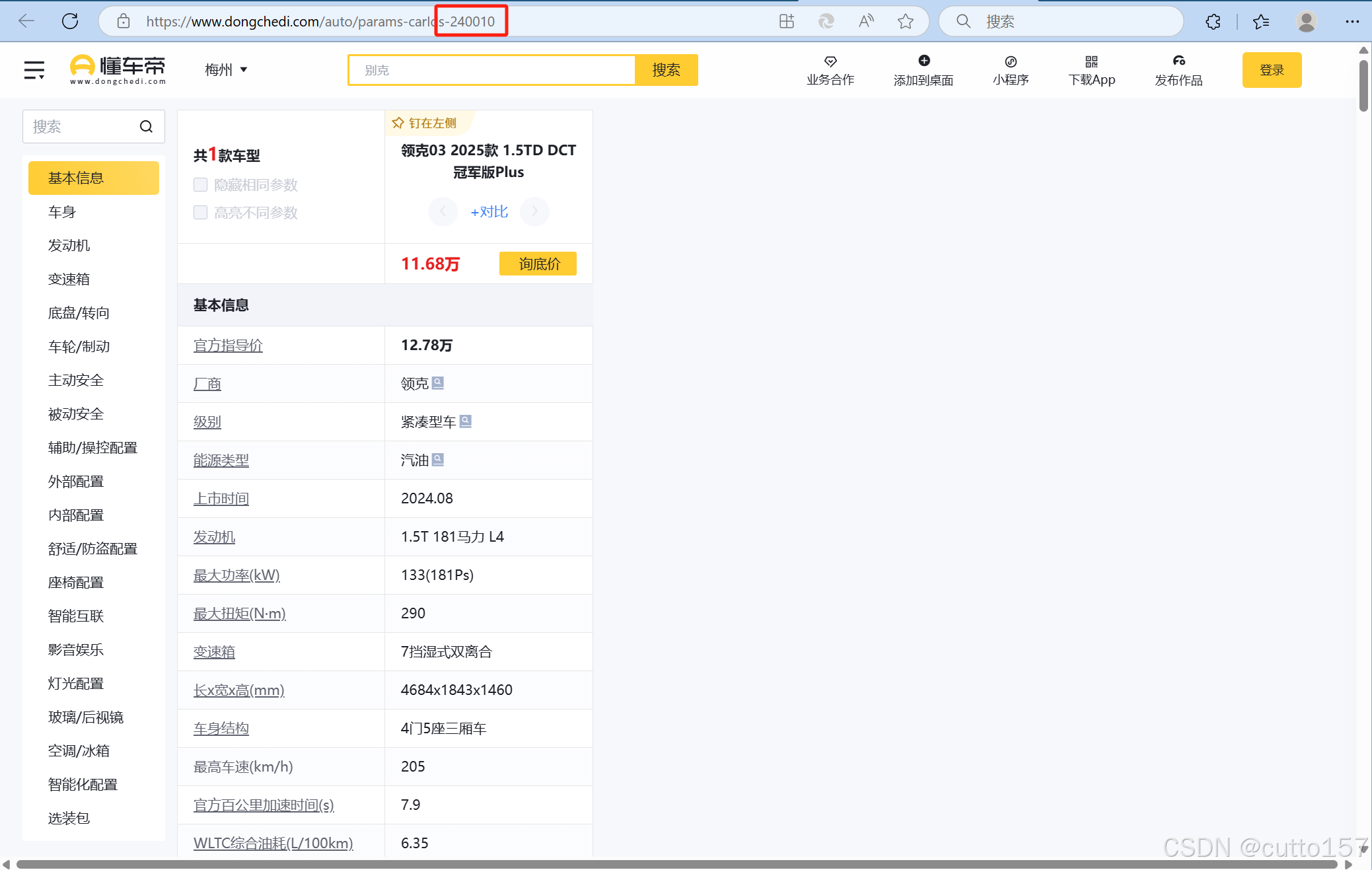1372x870 pixels.
Task: Check the 高亮不同参数 checkbox
Action: [201, 213]
